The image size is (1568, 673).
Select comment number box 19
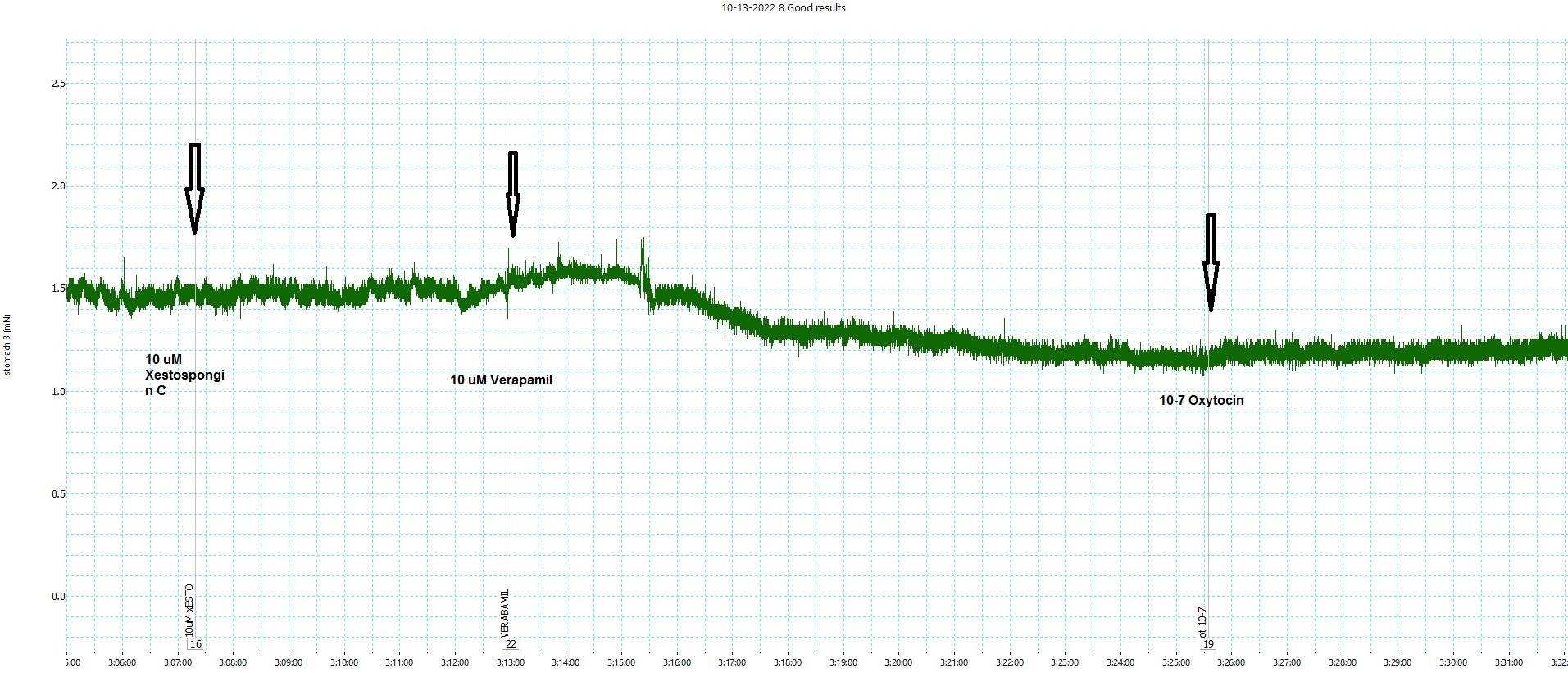pyautogui.click(x=1208, y=644)
